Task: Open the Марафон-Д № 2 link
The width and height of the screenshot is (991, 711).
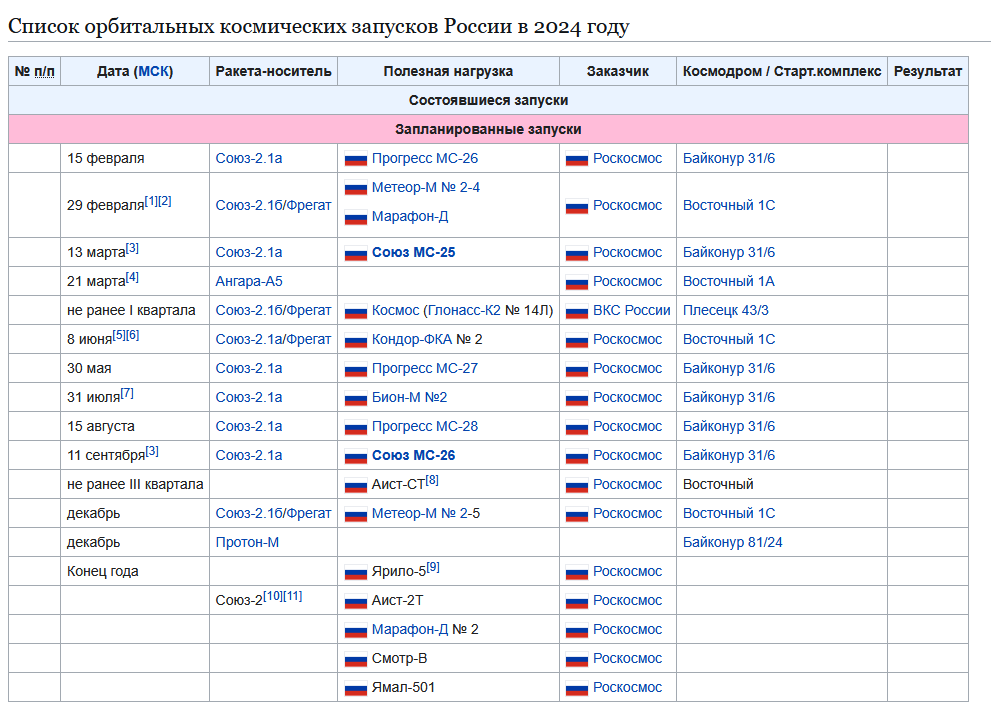Action: coord(410,629)
